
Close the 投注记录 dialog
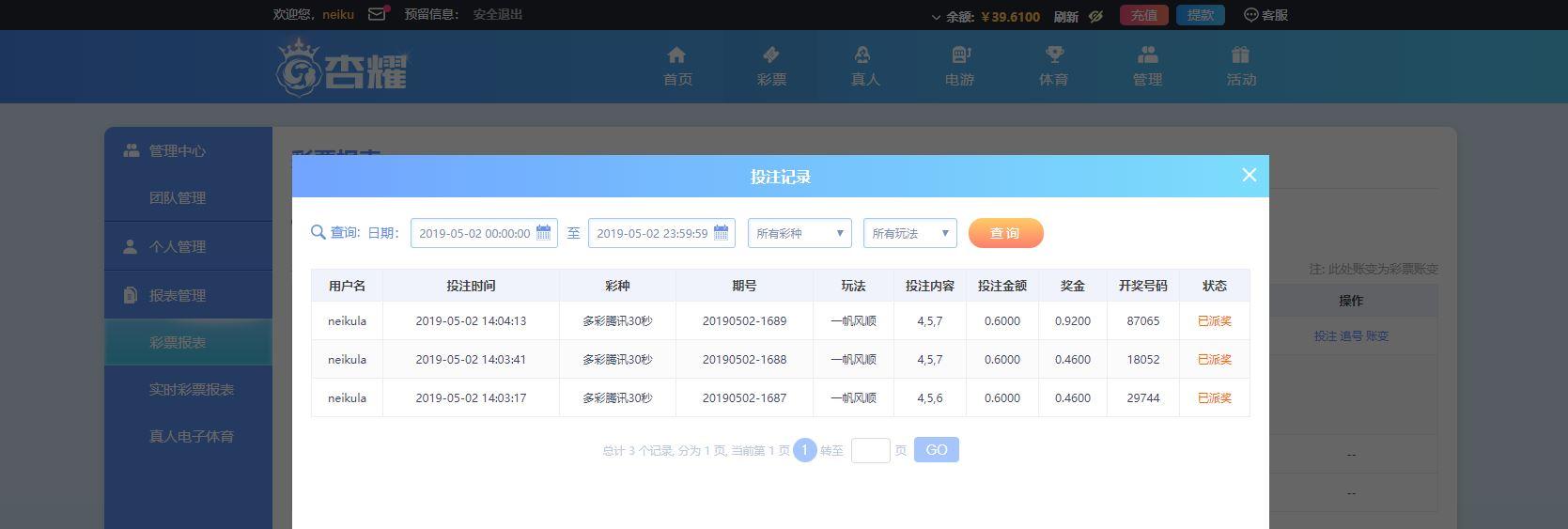[1249, 175]
